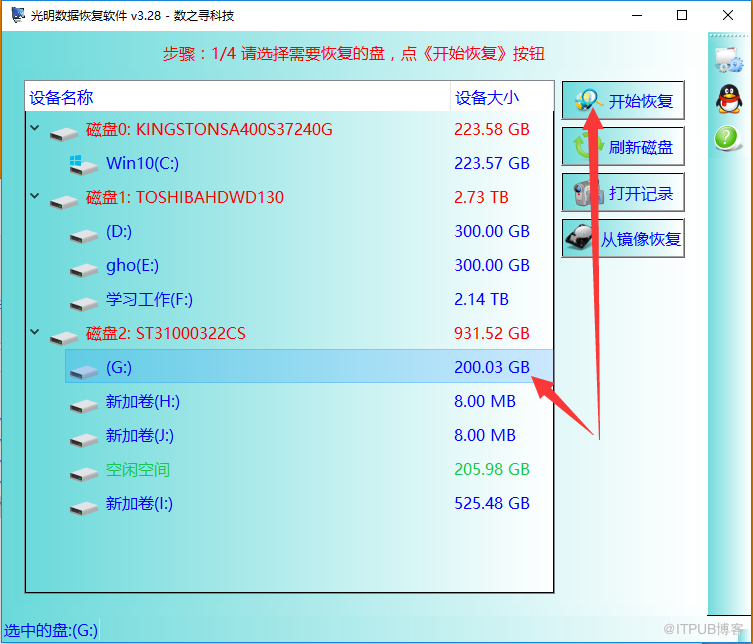Click the disk icon beside 磁盘0
Viewport: 753px width, 644px height.
[x=63, y=134]
